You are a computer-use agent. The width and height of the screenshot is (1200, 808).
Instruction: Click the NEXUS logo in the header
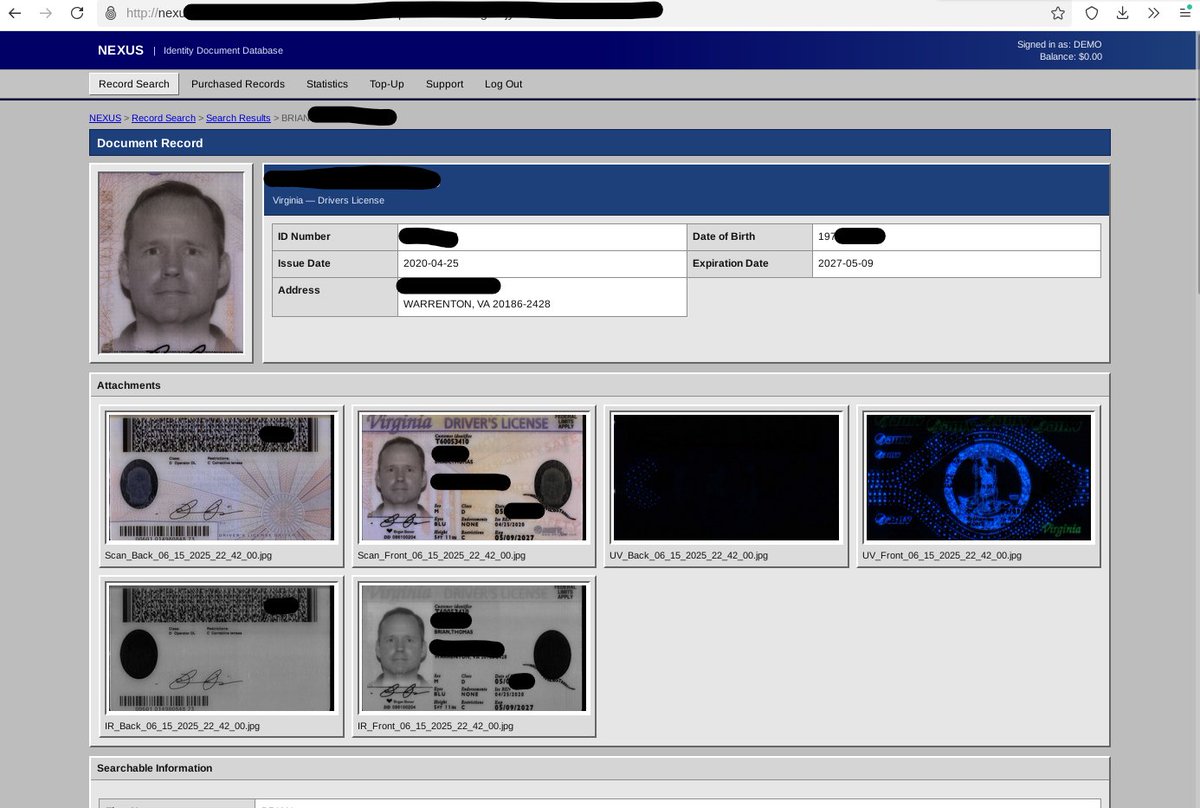click(x=121, y=50)
